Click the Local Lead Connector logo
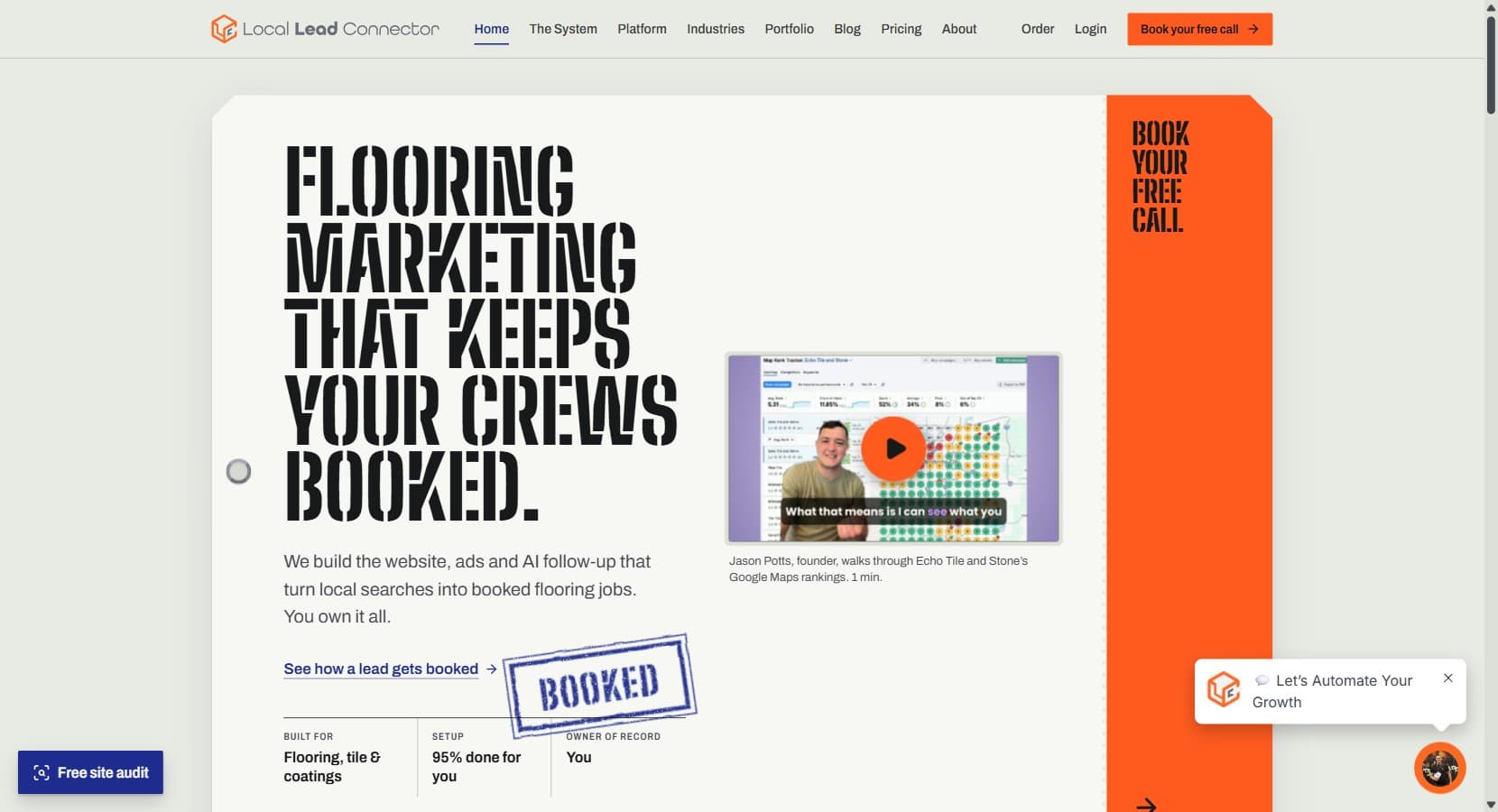1498x812 pixels. (325, 29)
